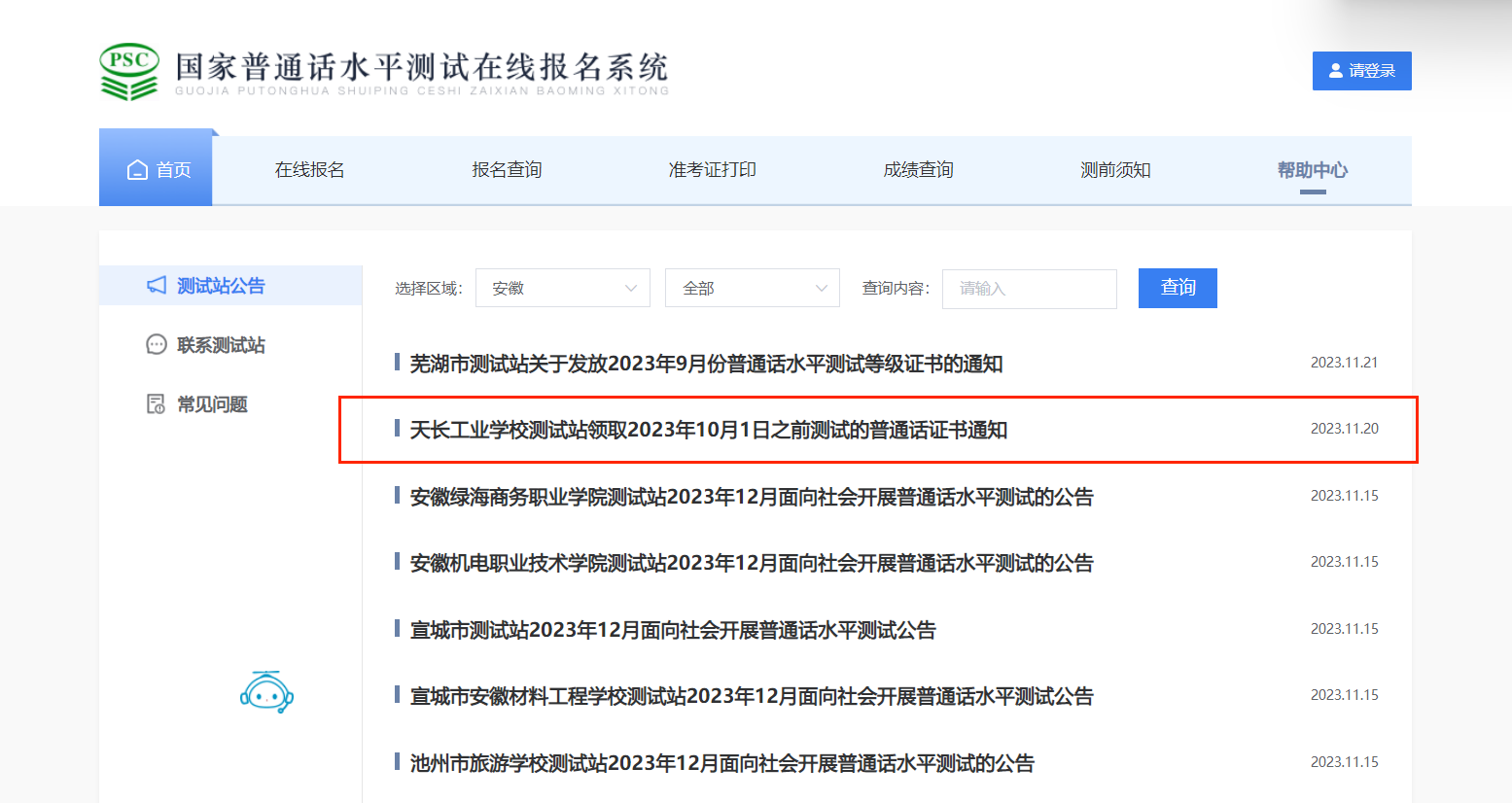Click the home icon in 首页 tab
Viewport: 1512px width, 803px height.
pyautogui.click(x=137, y=170)
